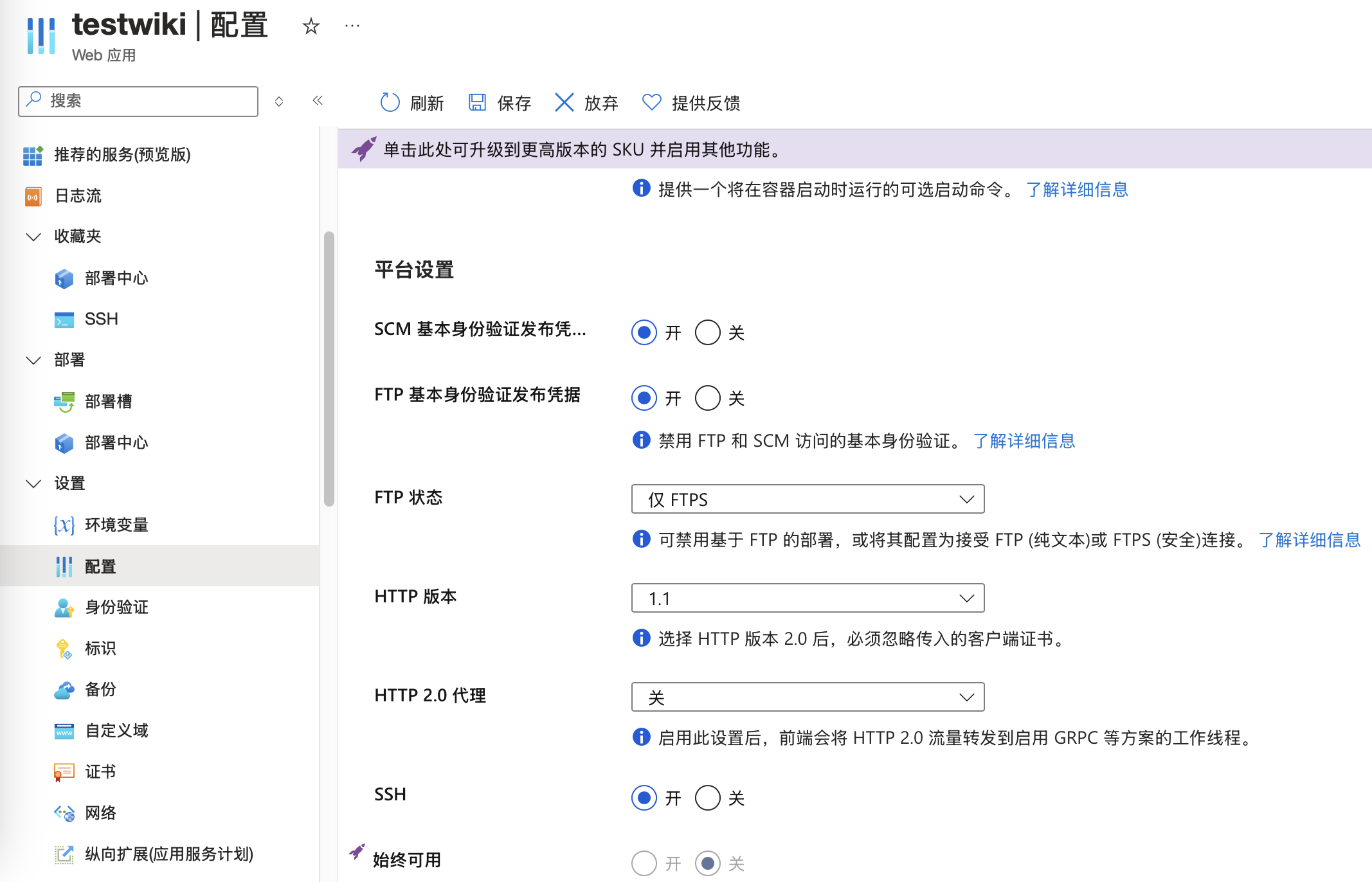1372x882 pixels.
Task: Turn off SCM basic auth (关) radio
Action: point(707,332)
